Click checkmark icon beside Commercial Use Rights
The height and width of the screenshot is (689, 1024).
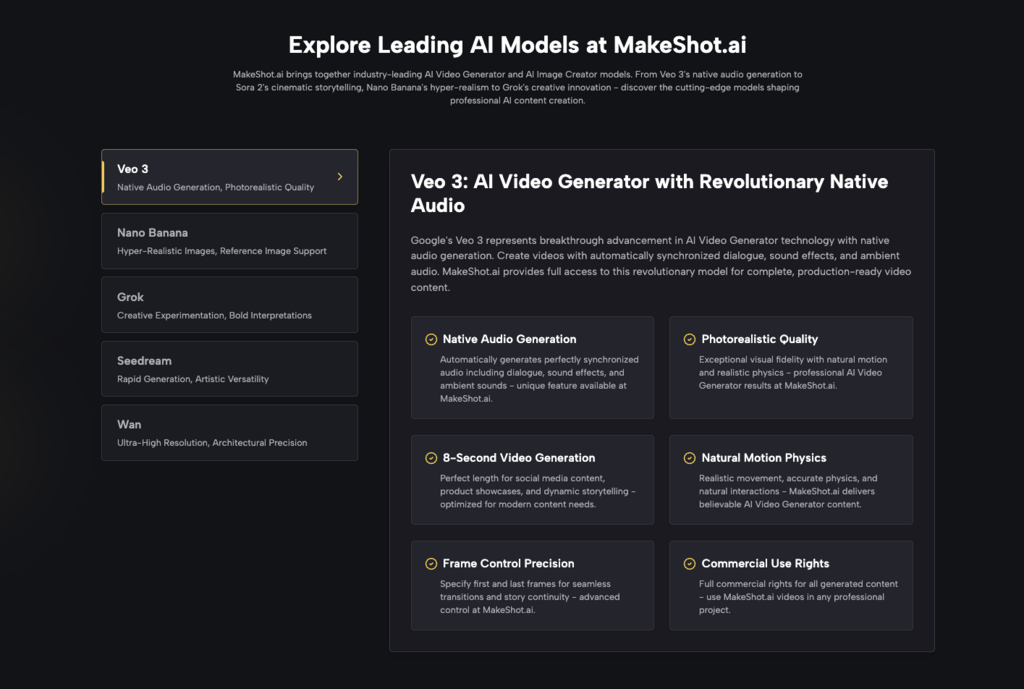tap(689, 564)
